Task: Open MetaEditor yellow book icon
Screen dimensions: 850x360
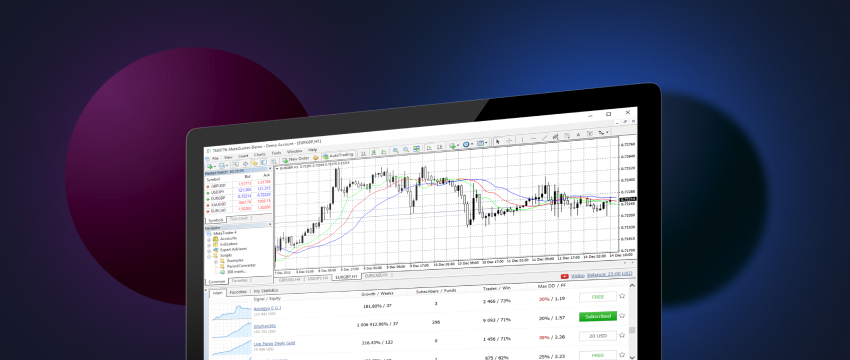Action: pos(315,158)
